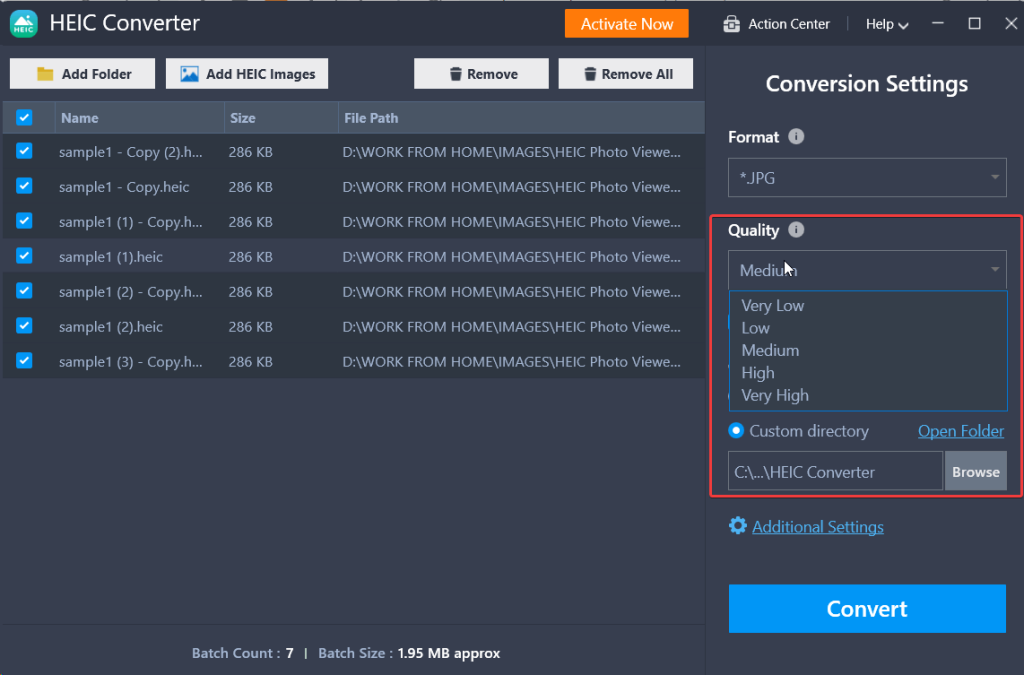The height and width of the screenshot is (675, 1024).
Task: Toggle the select-all checkbox in table header
Action: coord(24,118)
